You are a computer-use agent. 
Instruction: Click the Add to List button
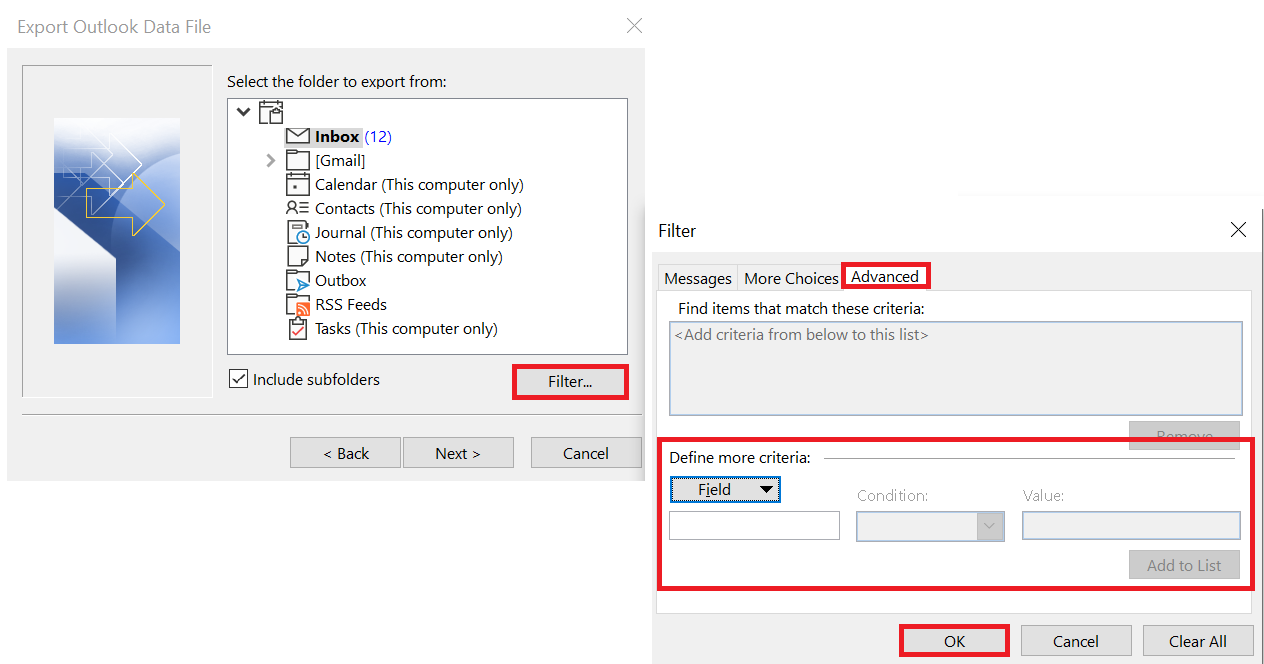click(1184, 565)
